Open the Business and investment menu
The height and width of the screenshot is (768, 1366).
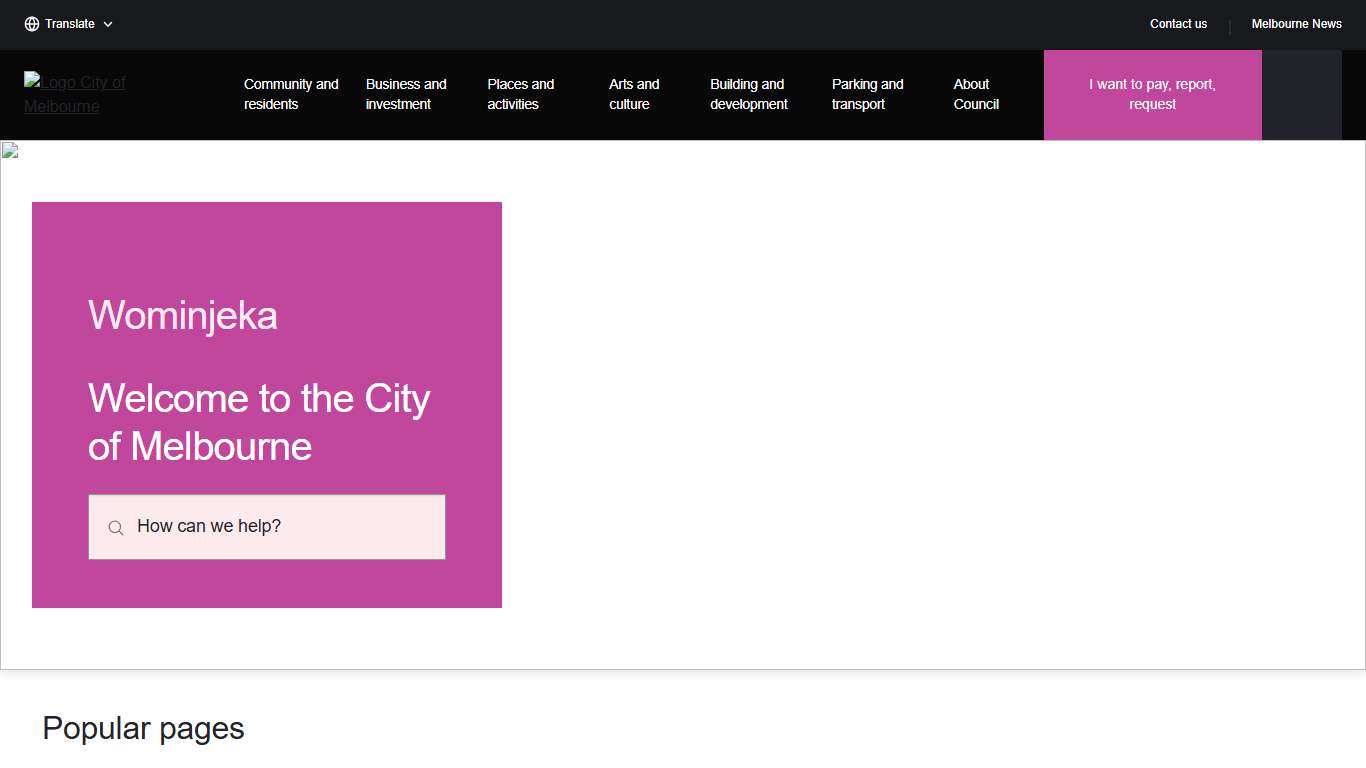pyautogui.click(x=405, y=94)
